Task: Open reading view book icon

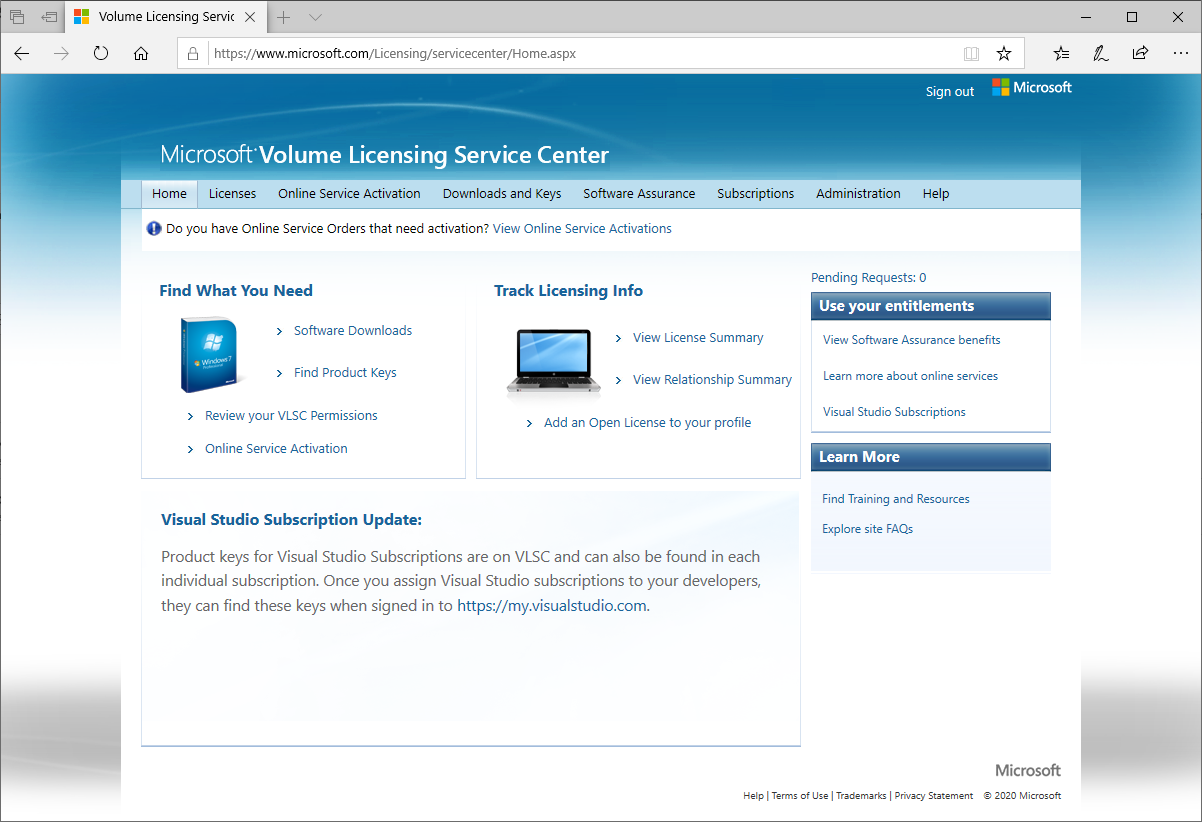Action: coord(970,54)
